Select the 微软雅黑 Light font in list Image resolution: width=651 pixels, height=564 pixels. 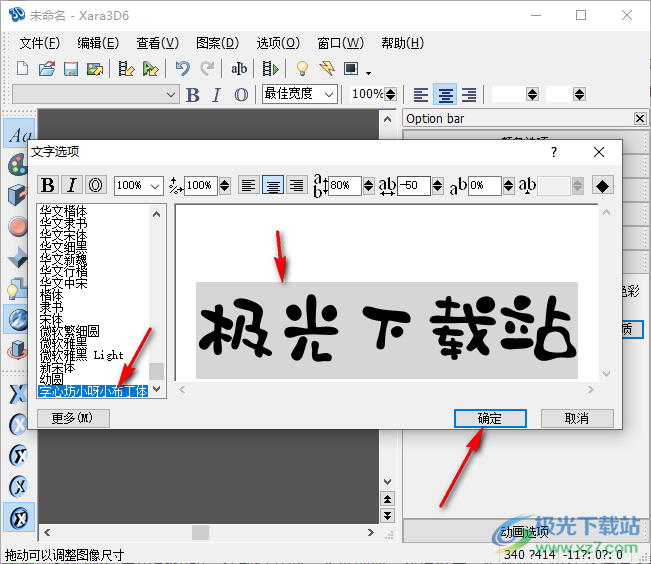[x=81, y=355]
